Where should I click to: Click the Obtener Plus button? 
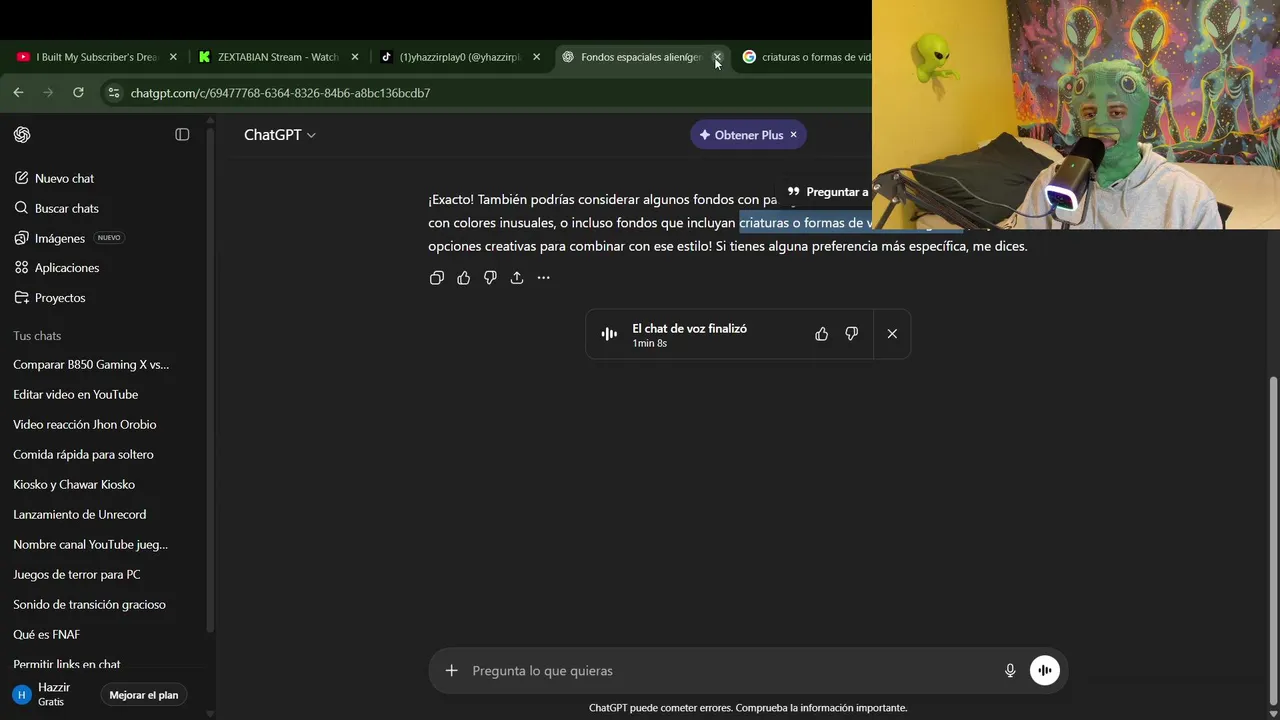point(741,135)
